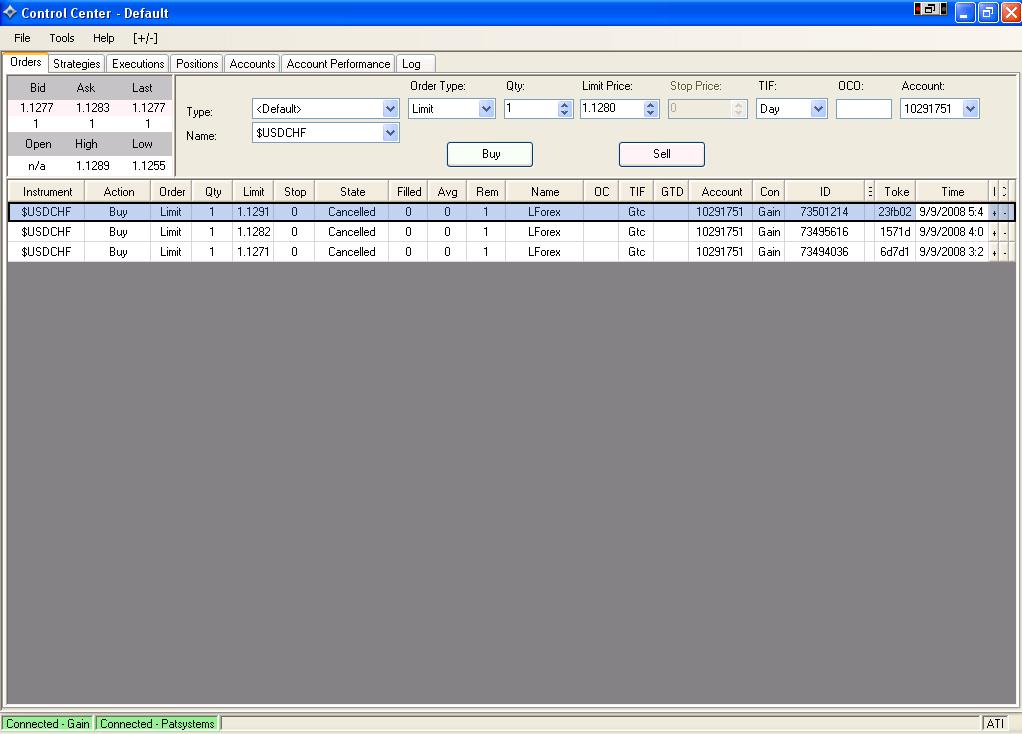Sort by the Filled column header

pos(409,192)
